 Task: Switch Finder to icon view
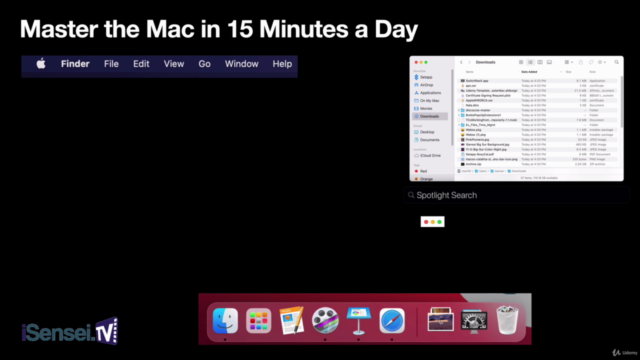click(x=521, y=62)
